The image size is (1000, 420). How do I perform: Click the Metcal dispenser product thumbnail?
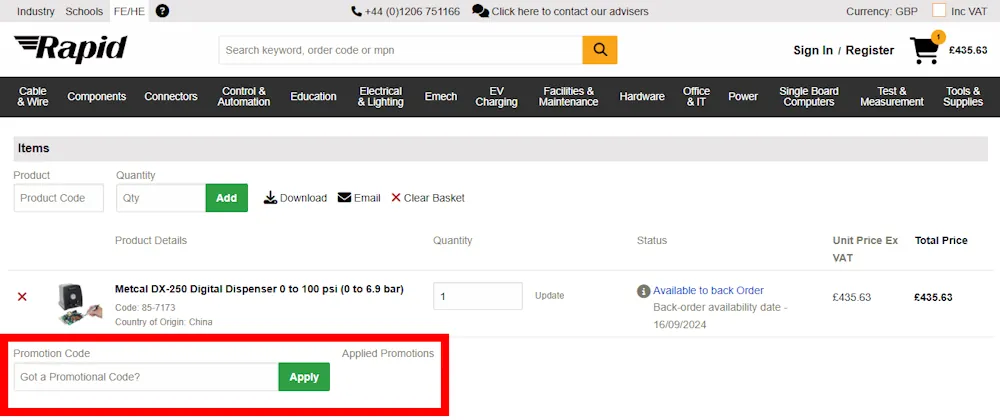pos(79,305)
